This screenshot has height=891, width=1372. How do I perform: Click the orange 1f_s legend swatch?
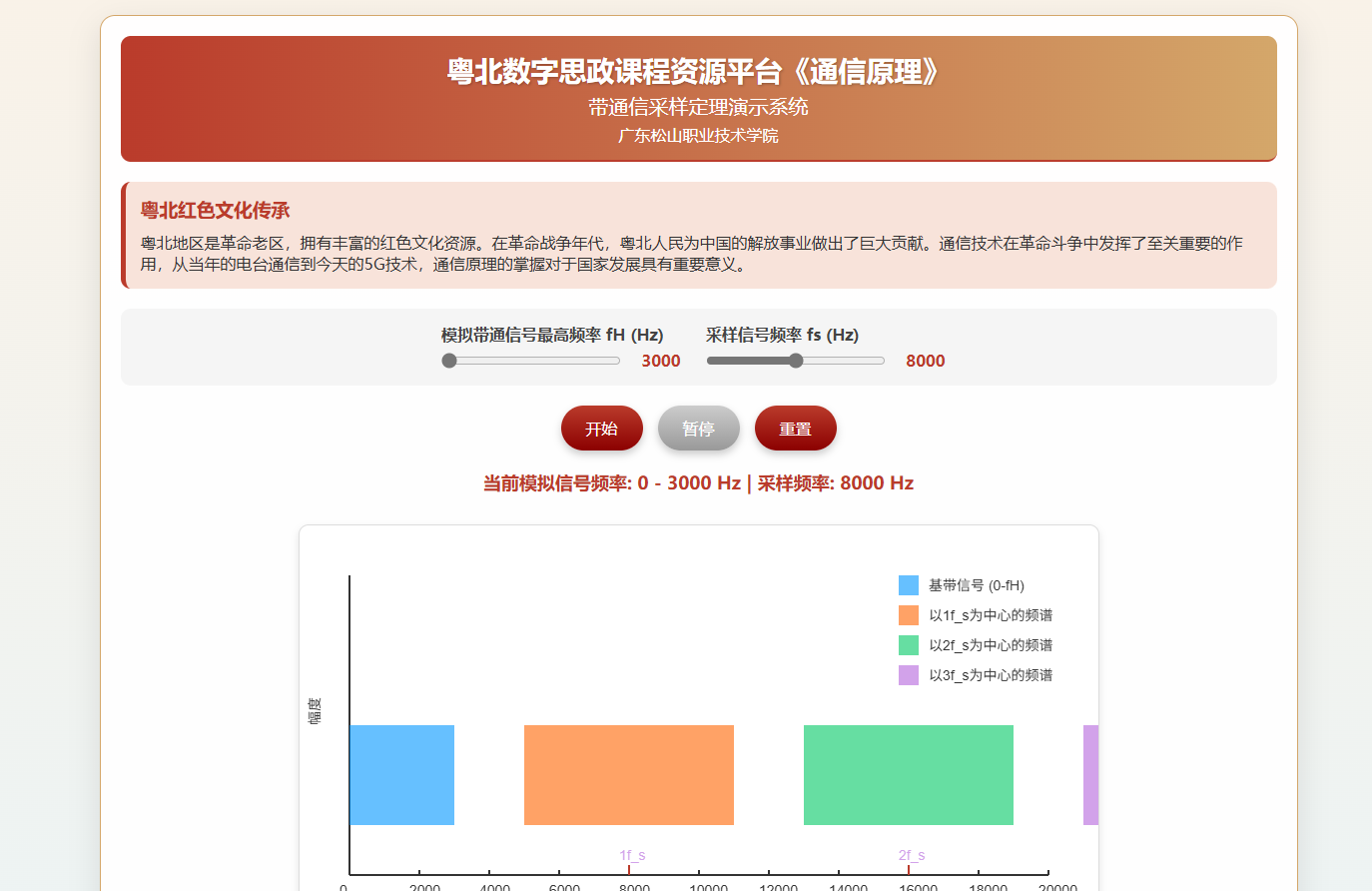908,615
